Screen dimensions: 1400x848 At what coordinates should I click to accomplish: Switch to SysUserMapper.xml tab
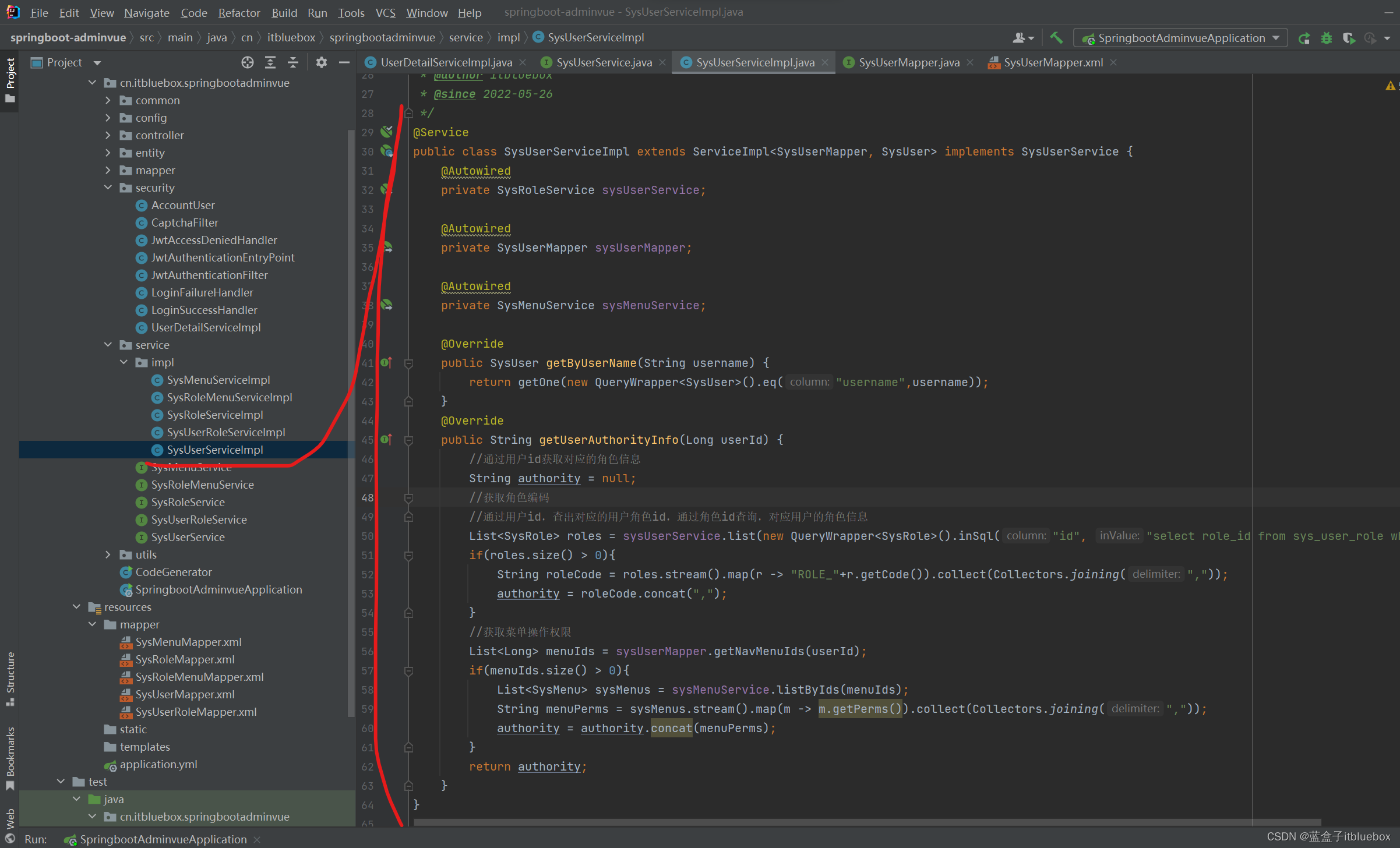click(1052, 62)
